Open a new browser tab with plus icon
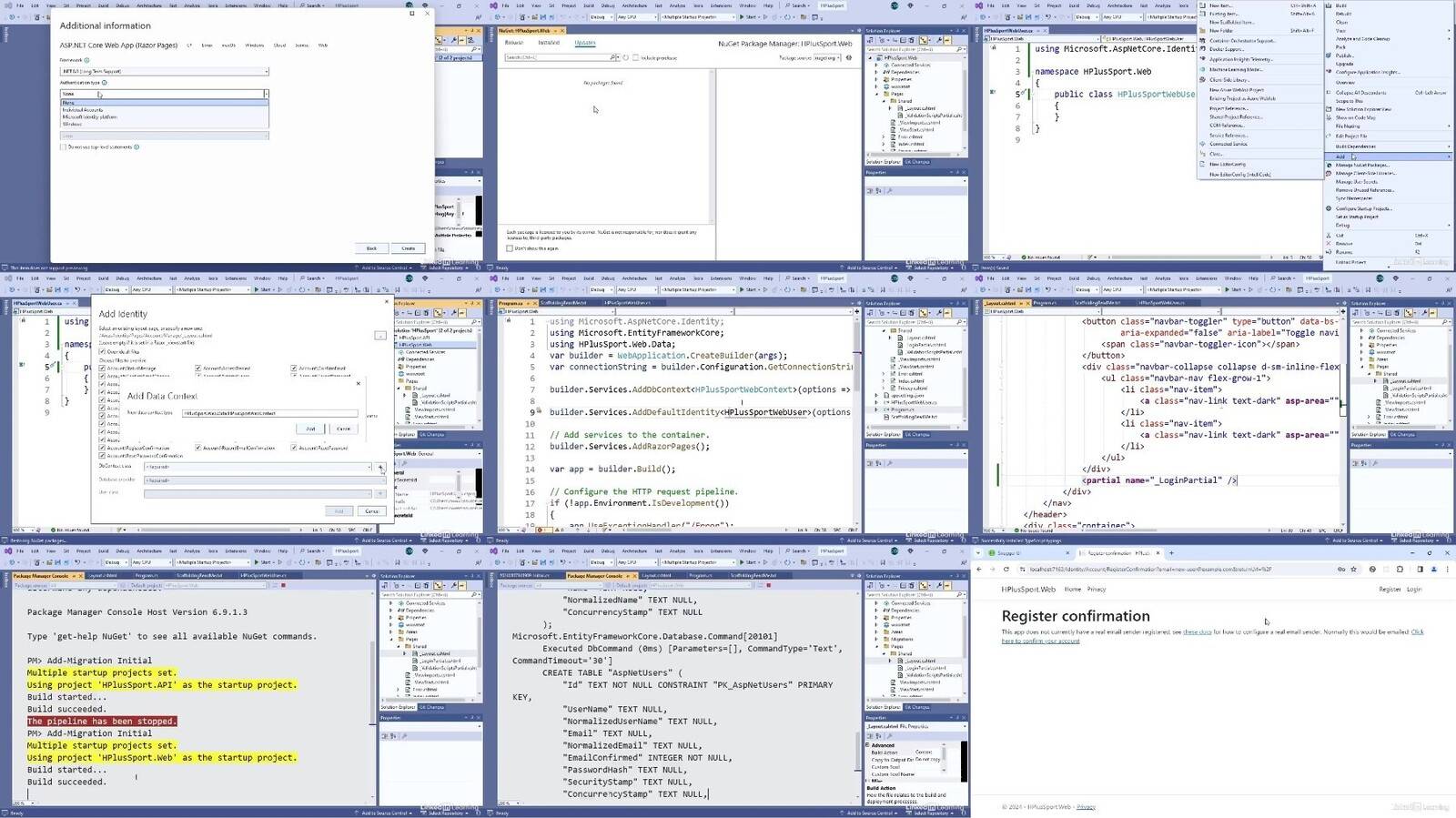This screenshot has width=1456, height=818. [1171, 552]
